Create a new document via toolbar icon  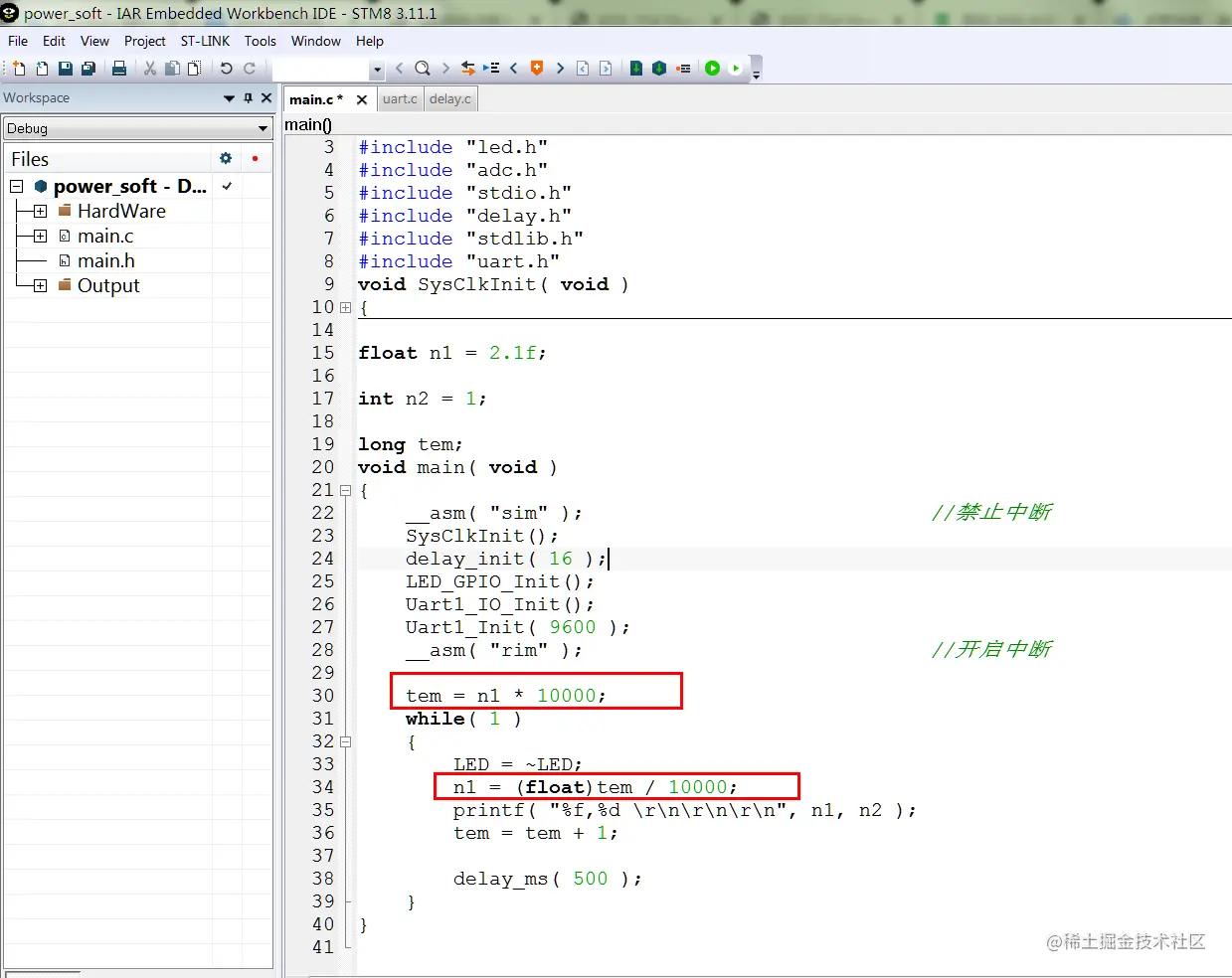[x=19, y=69]
